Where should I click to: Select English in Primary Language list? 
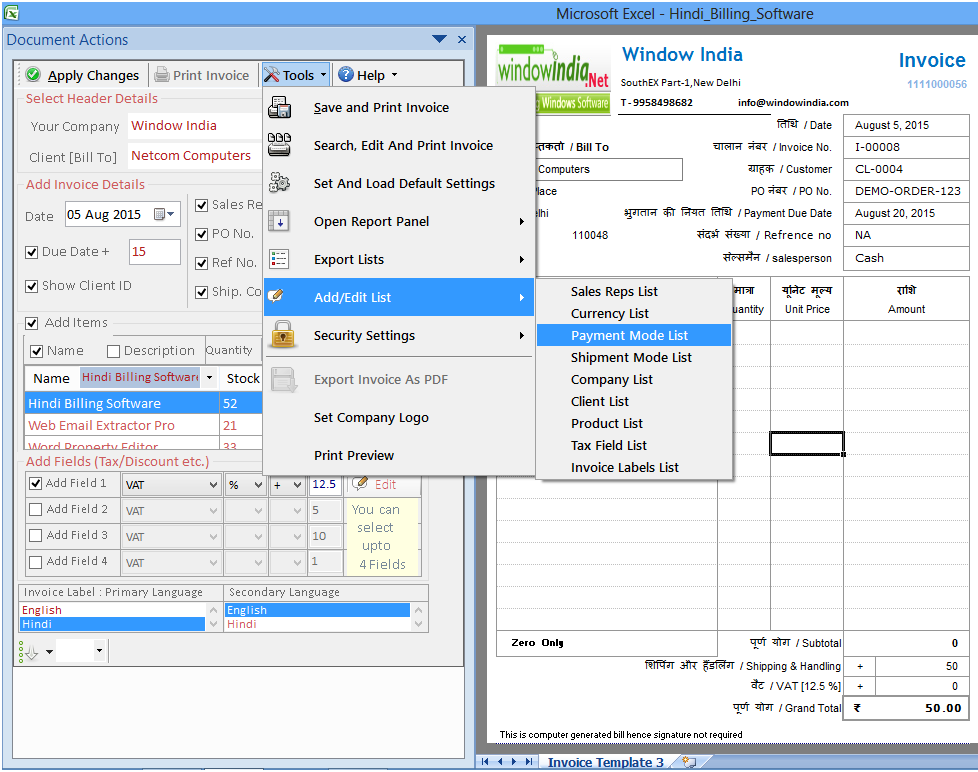tap(112, 610)
